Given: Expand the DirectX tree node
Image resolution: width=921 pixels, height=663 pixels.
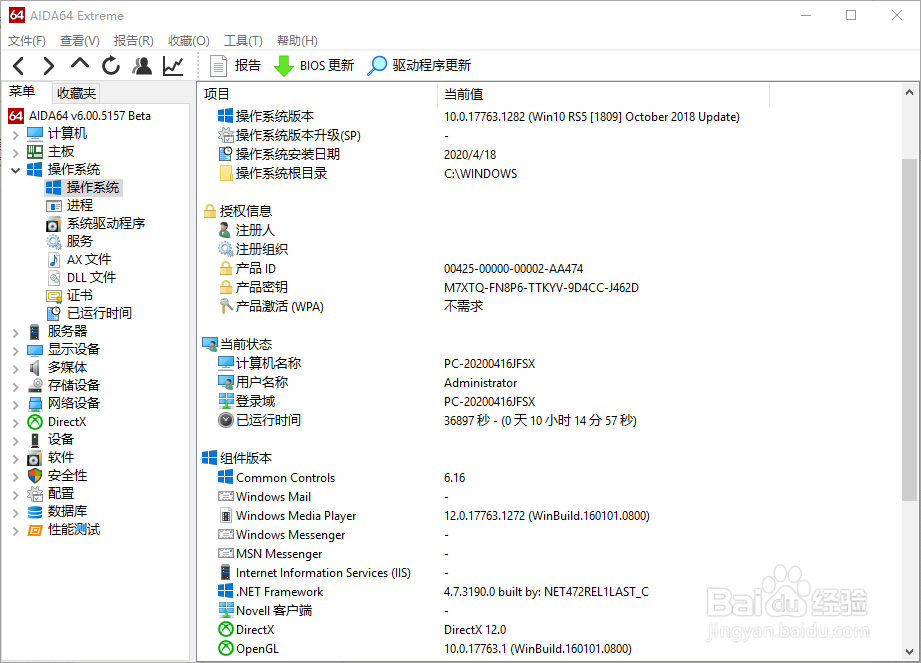Looking at the screenshot, I should click(x=15, y=422).
